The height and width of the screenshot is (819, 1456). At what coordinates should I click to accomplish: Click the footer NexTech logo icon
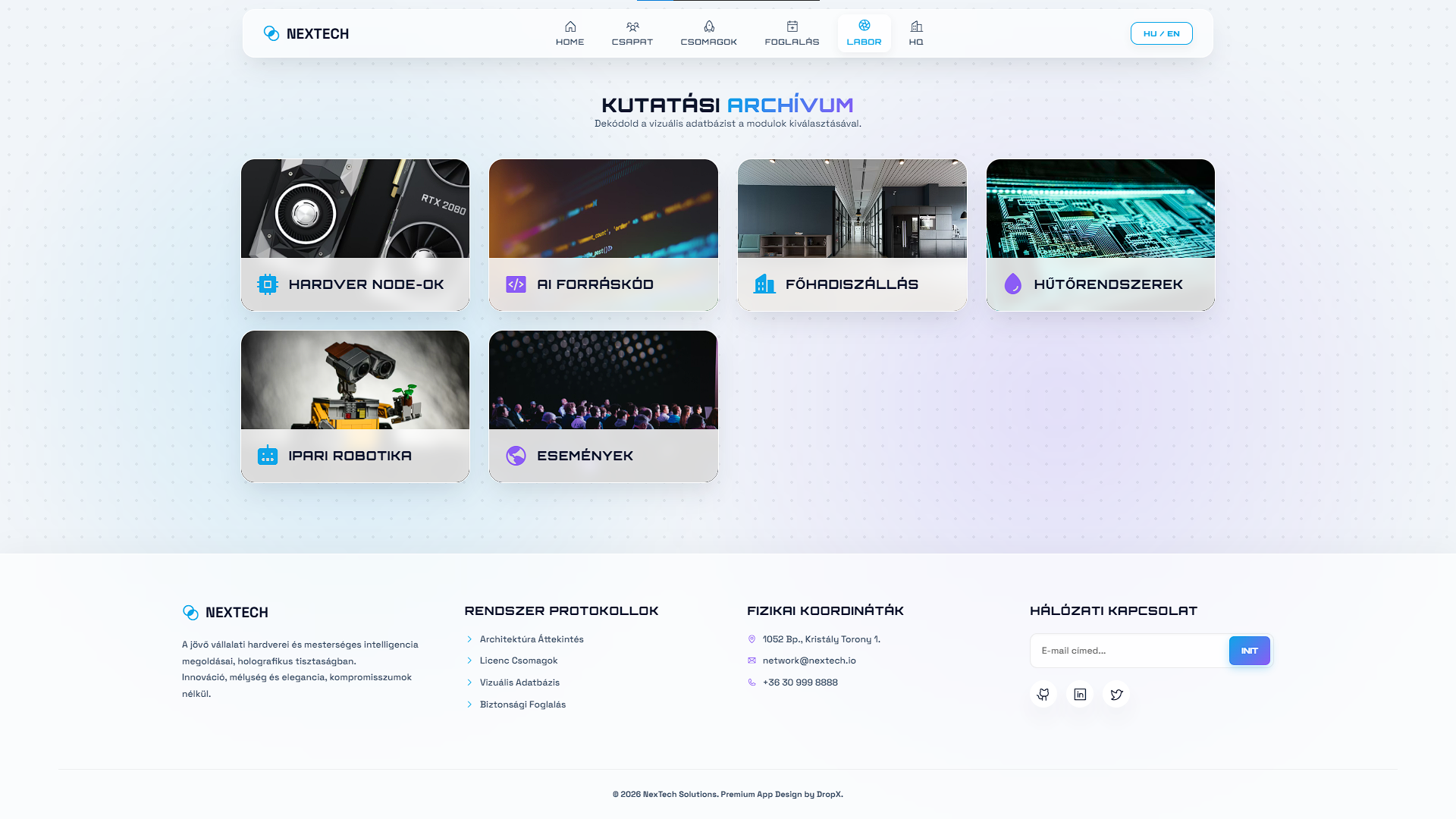click(190, 612)
